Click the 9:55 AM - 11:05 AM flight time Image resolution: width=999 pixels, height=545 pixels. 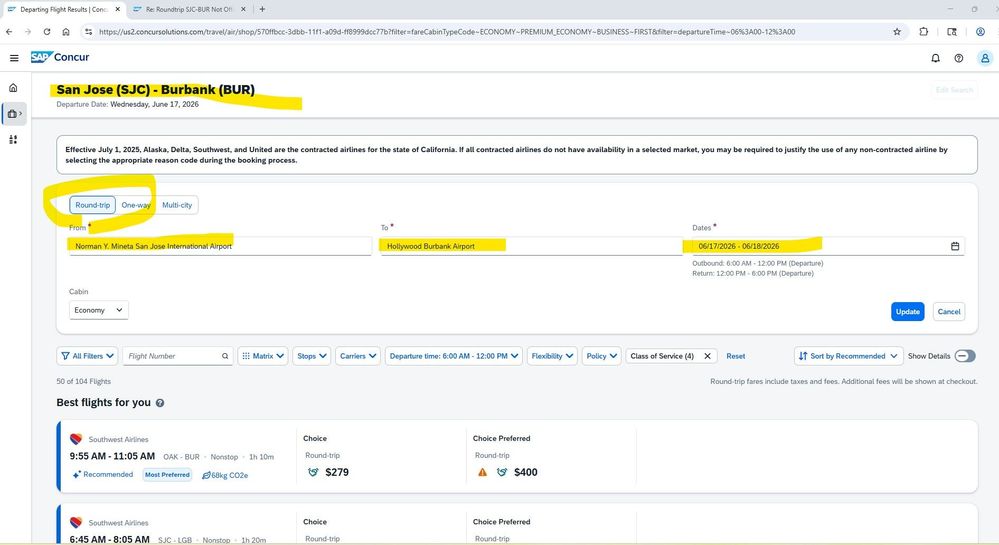pos(112,456)
